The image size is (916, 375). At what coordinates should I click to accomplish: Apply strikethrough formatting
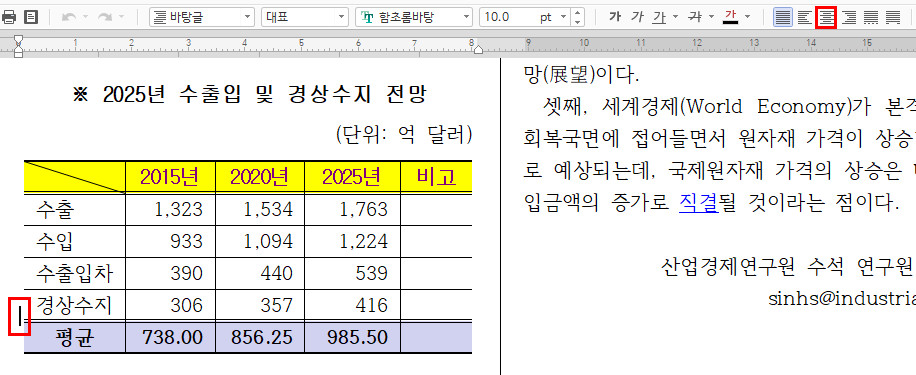[x=695, y=18]
